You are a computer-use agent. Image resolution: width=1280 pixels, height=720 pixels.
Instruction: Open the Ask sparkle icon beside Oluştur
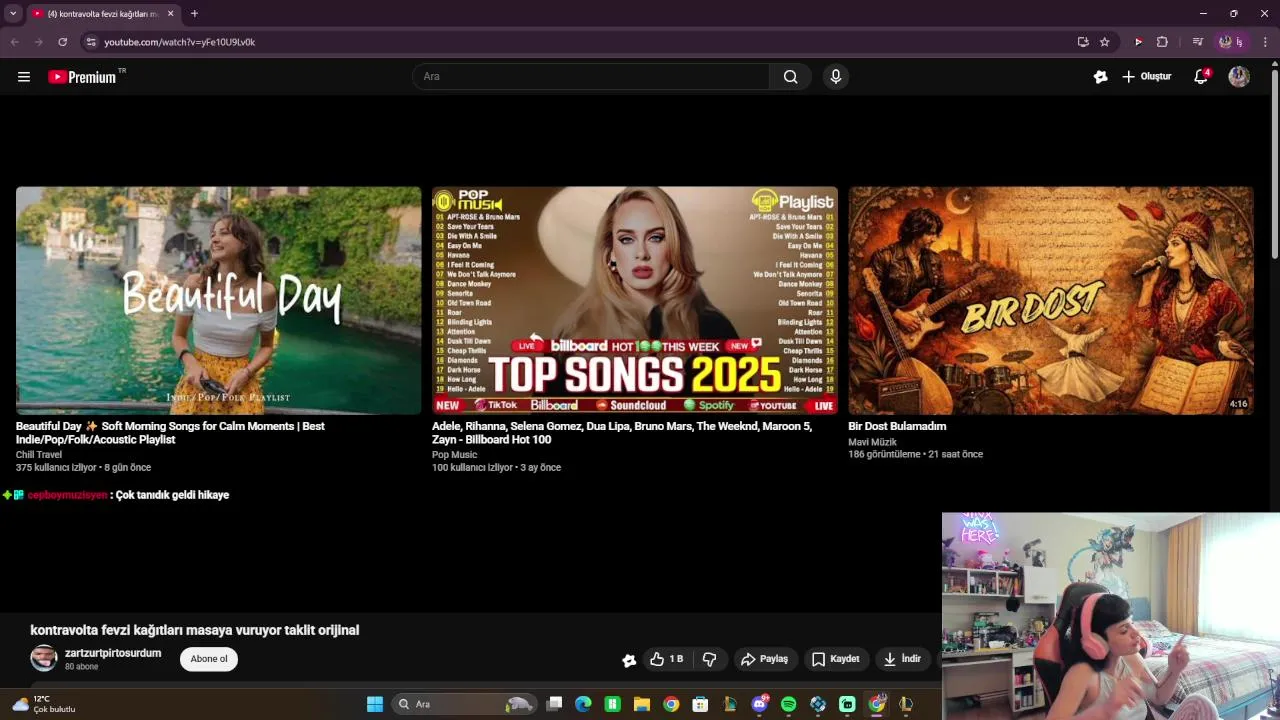[1101, 77]
